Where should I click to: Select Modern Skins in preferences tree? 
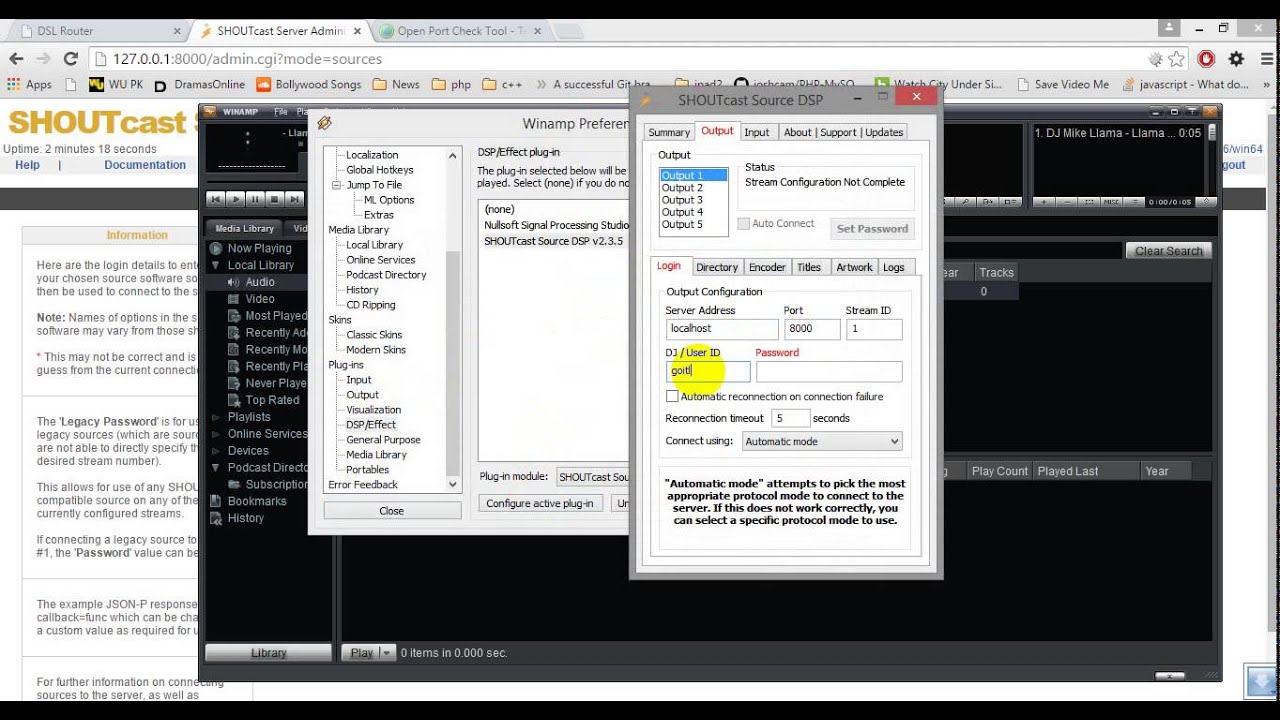[x=376, y=350]
